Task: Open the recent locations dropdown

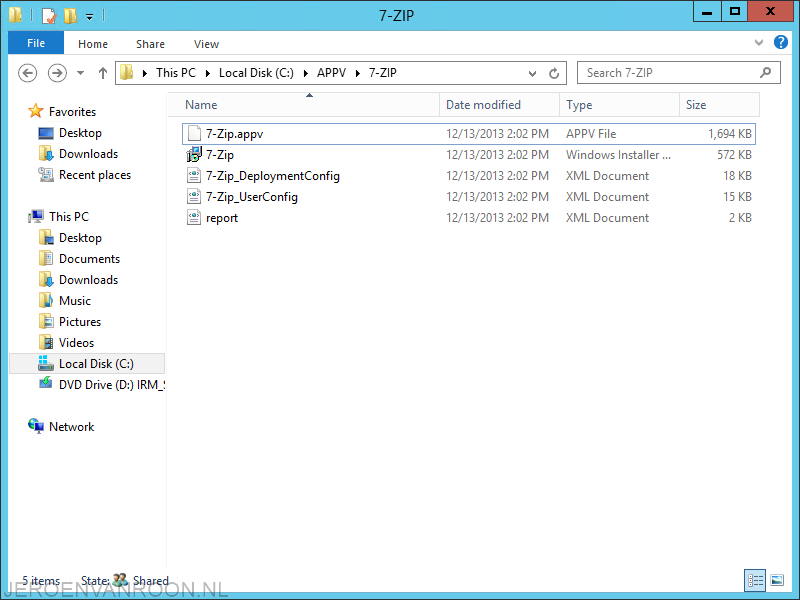Action: [x=81, y=73]
